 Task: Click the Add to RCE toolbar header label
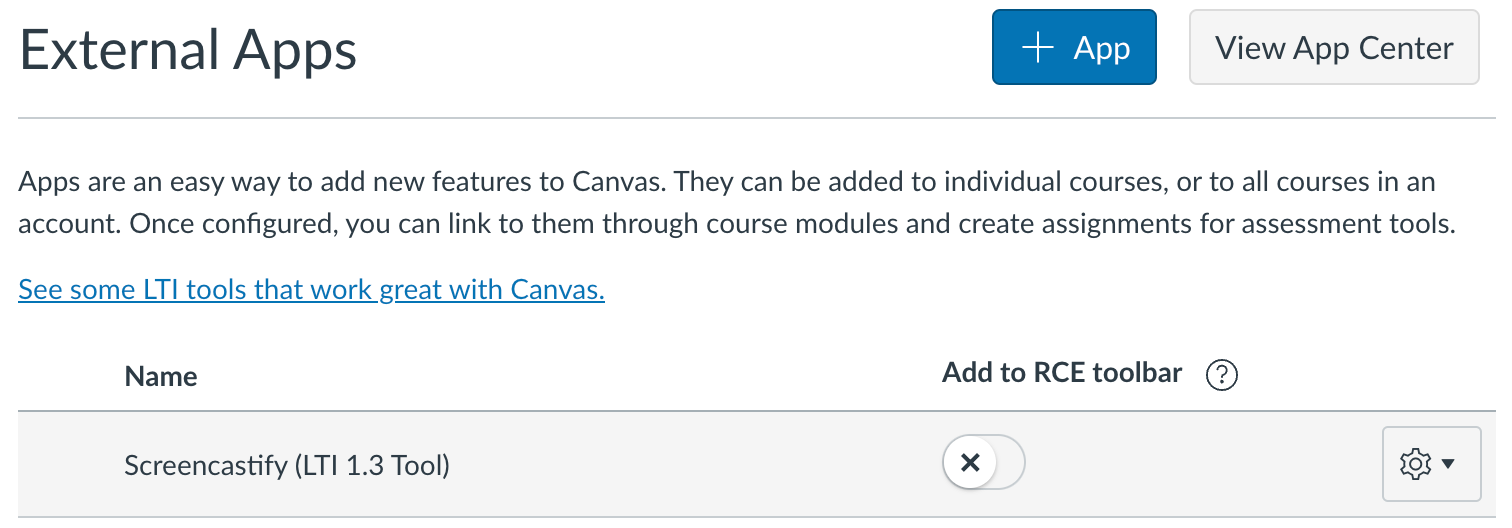pos(1062,374)
